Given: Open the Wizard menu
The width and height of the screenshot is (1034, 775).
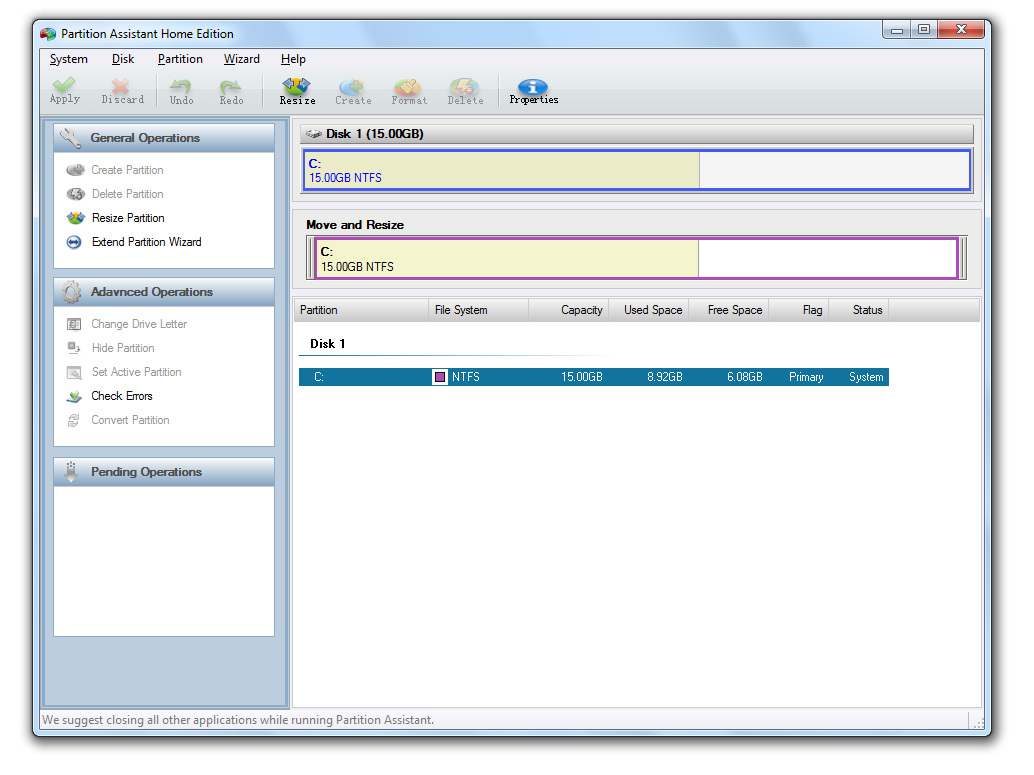Looking at the screenshot, I should pos(241,59).
